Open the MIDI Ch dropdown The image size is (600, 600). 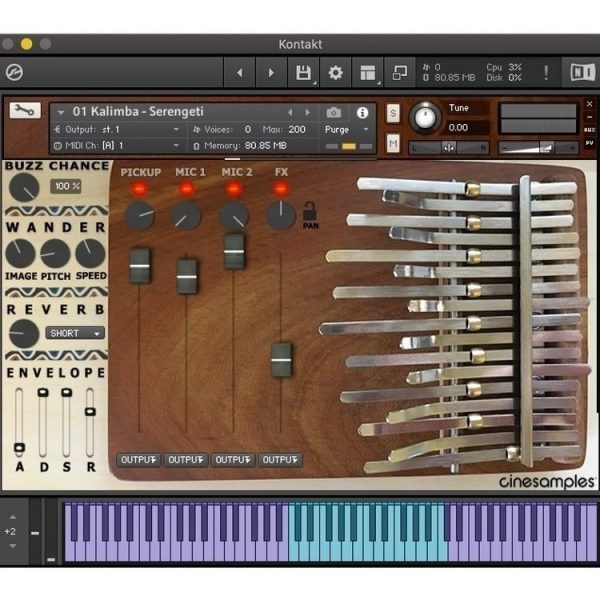(117, 146)
